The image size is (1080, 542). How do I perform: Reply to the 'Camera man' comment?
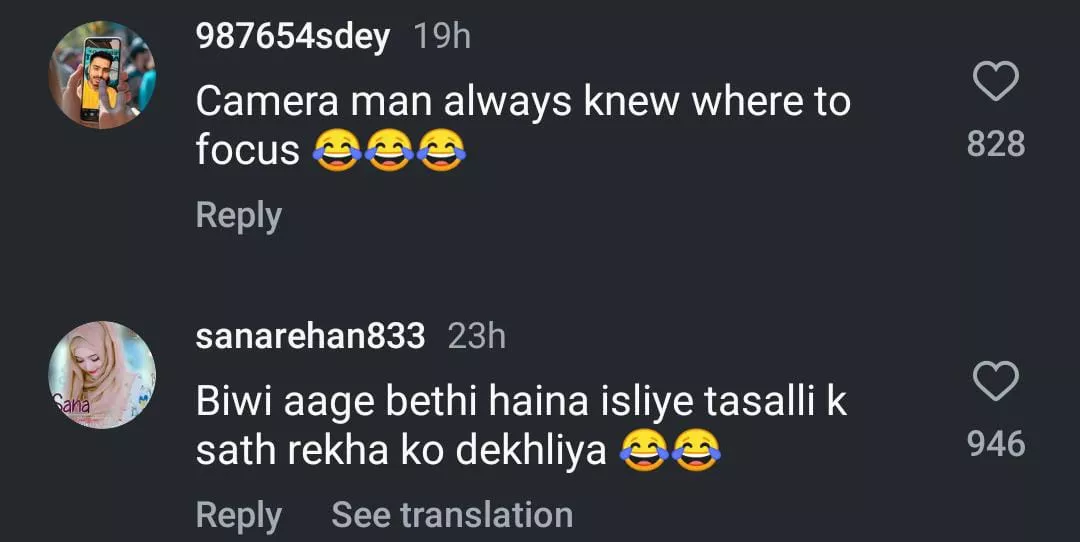click(238, 215)
